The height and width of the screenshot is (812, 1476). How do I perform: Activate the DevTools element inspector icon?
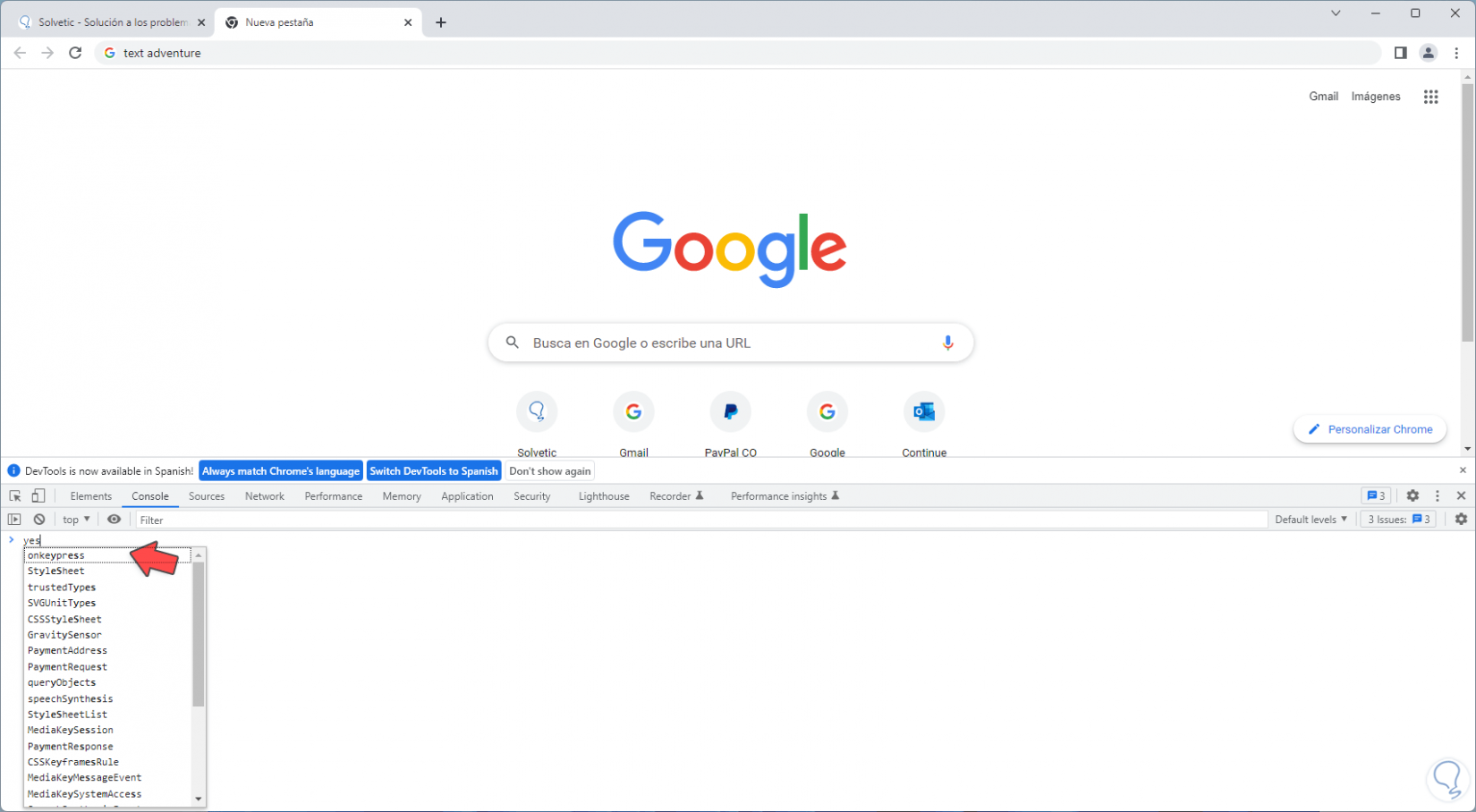(15, 495)
